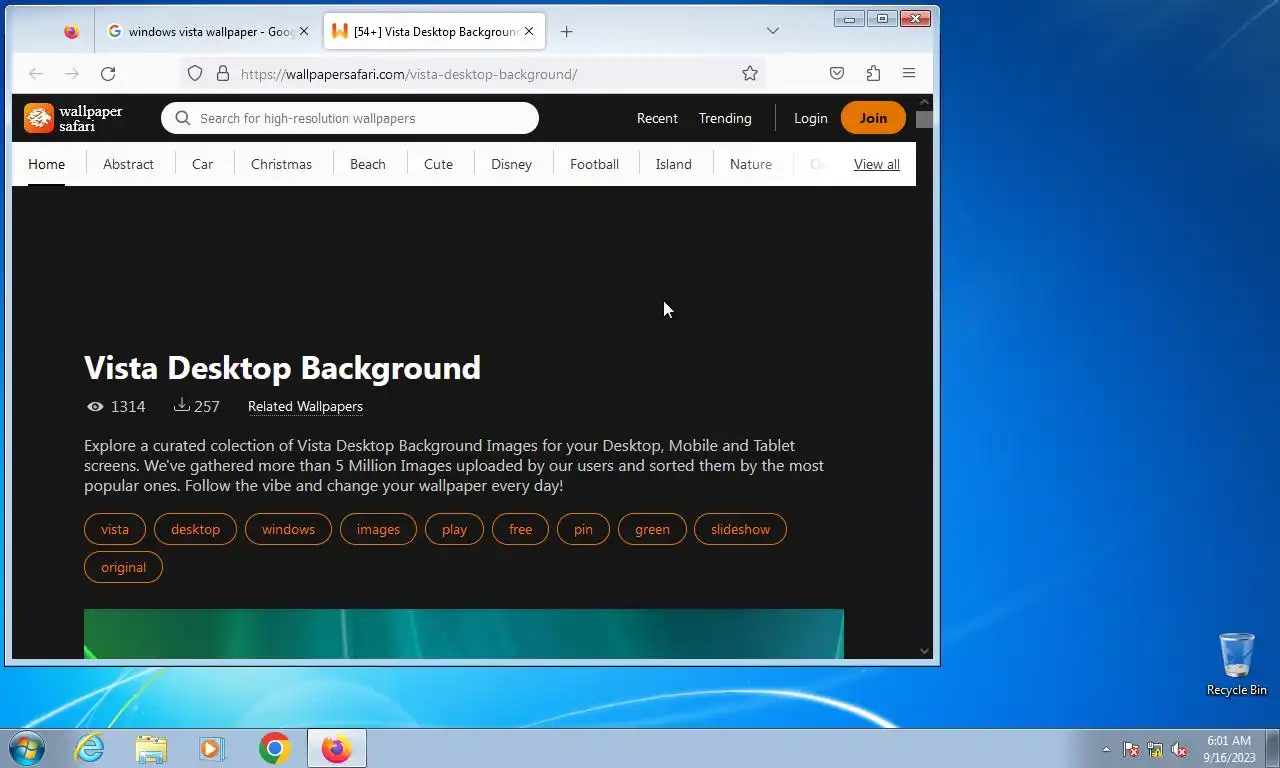The height and width of the screenshot is (768, 1280).
Task: Click the Firefox taskbar button
Action: (337, 748)
